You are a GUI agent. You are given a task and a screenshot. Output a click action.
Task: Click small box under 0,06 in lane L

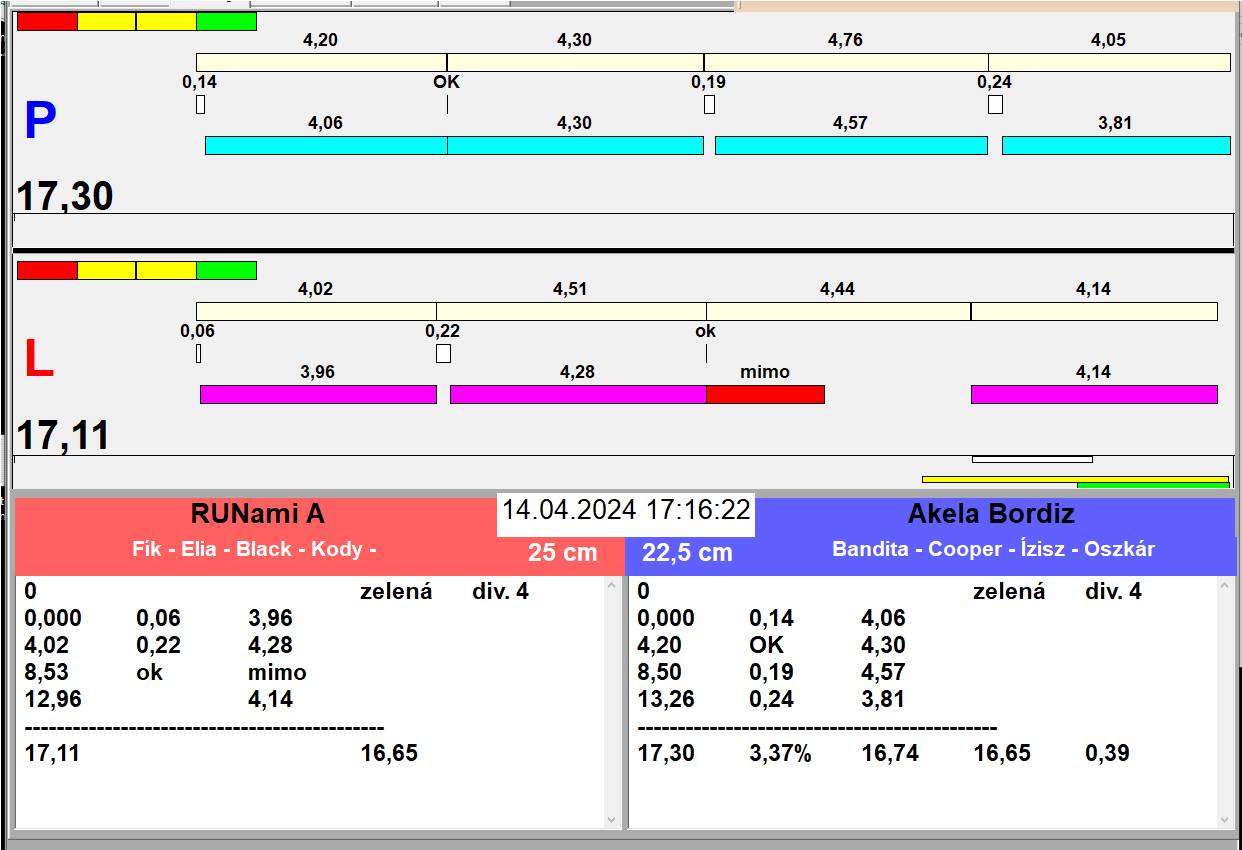[x=198, y=353]
